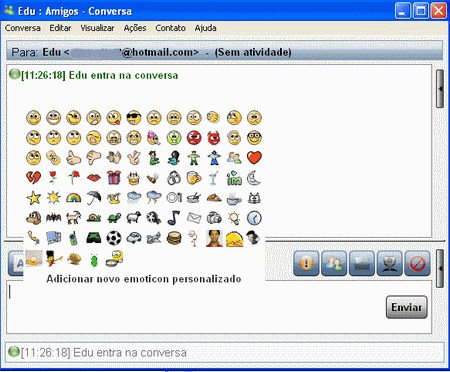Collapse side panel using upper arrow handle

[x=440, y=89]
